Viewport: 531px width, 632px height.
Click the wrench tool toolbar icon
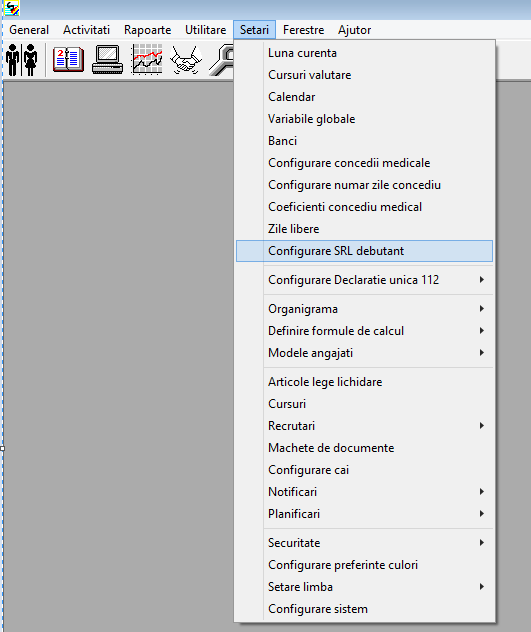click(x=221, y=60)
